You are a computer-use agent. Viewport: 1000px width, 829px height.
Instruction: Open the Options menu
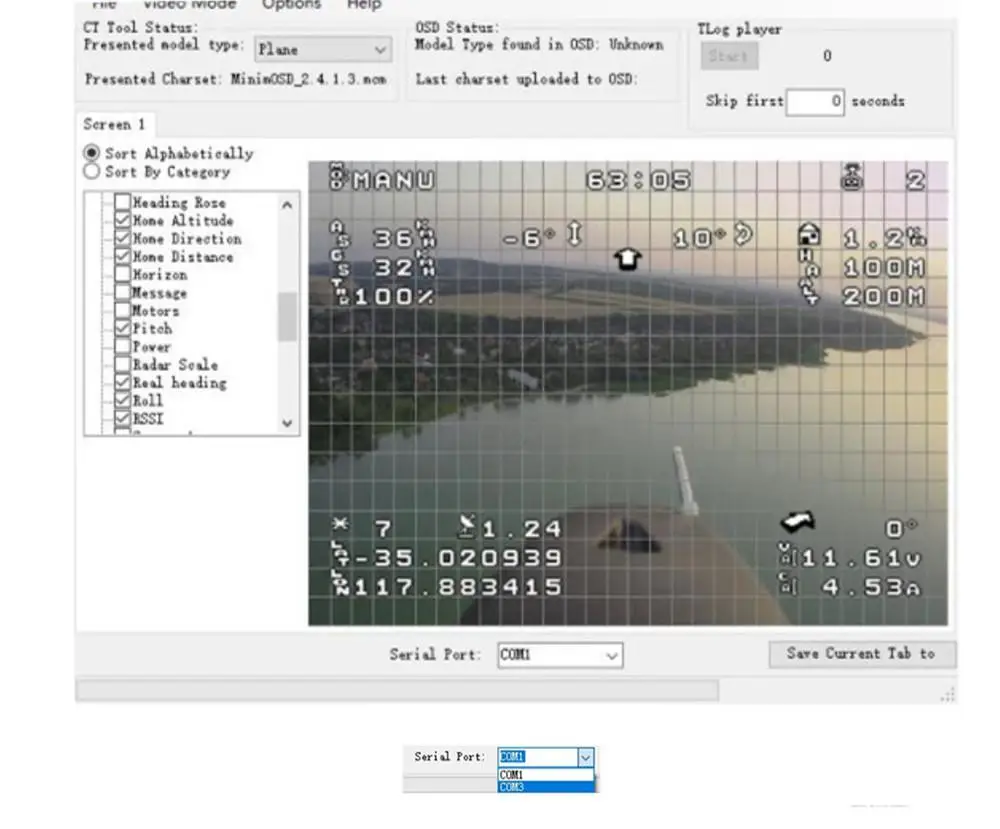(x=291, y=4)
